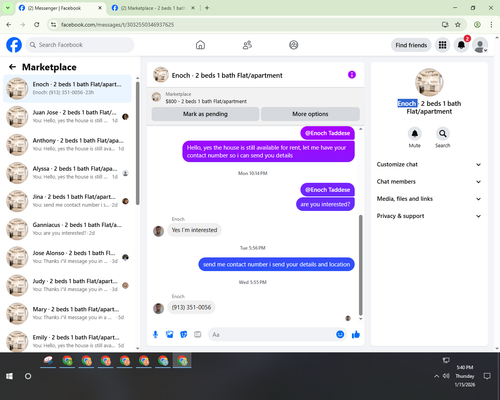This screenshot has height=400, width=500.
Task: Click the large listing photo in info panel
Action: [429, 82]
